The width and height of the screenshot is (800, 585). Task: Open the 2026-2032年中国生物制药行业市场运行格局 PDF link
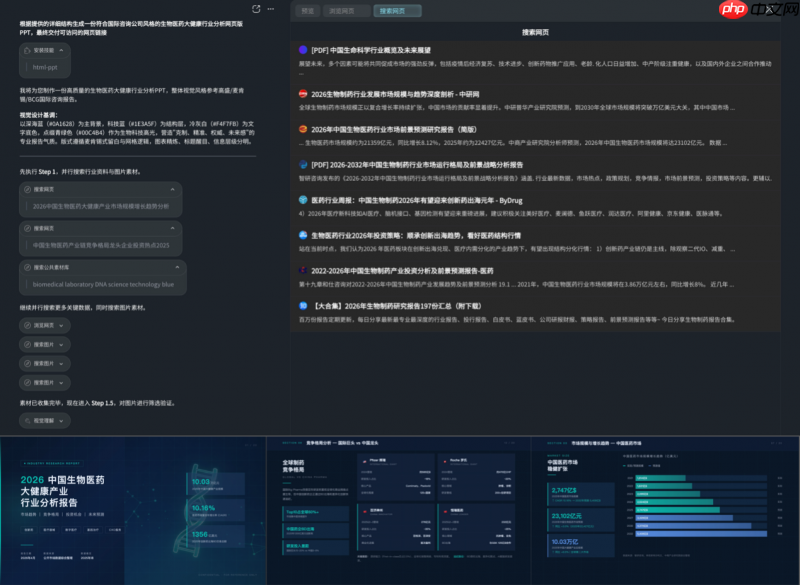tap(417, 165)
